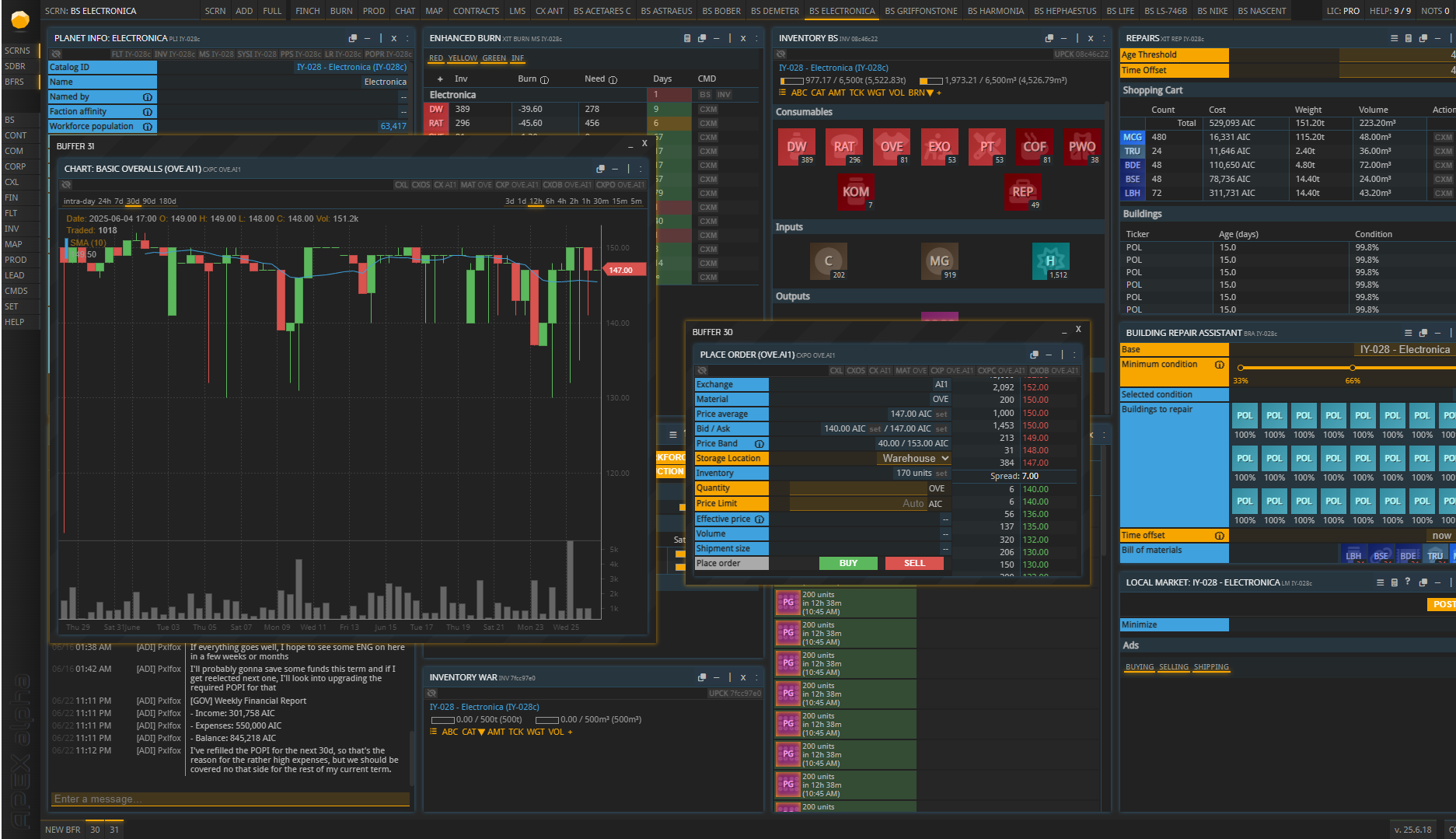This screenshot has width=1456, height=839.
Task: Expand all rows with plus in Enhanced Burn
Action: (x=440, y=79)
